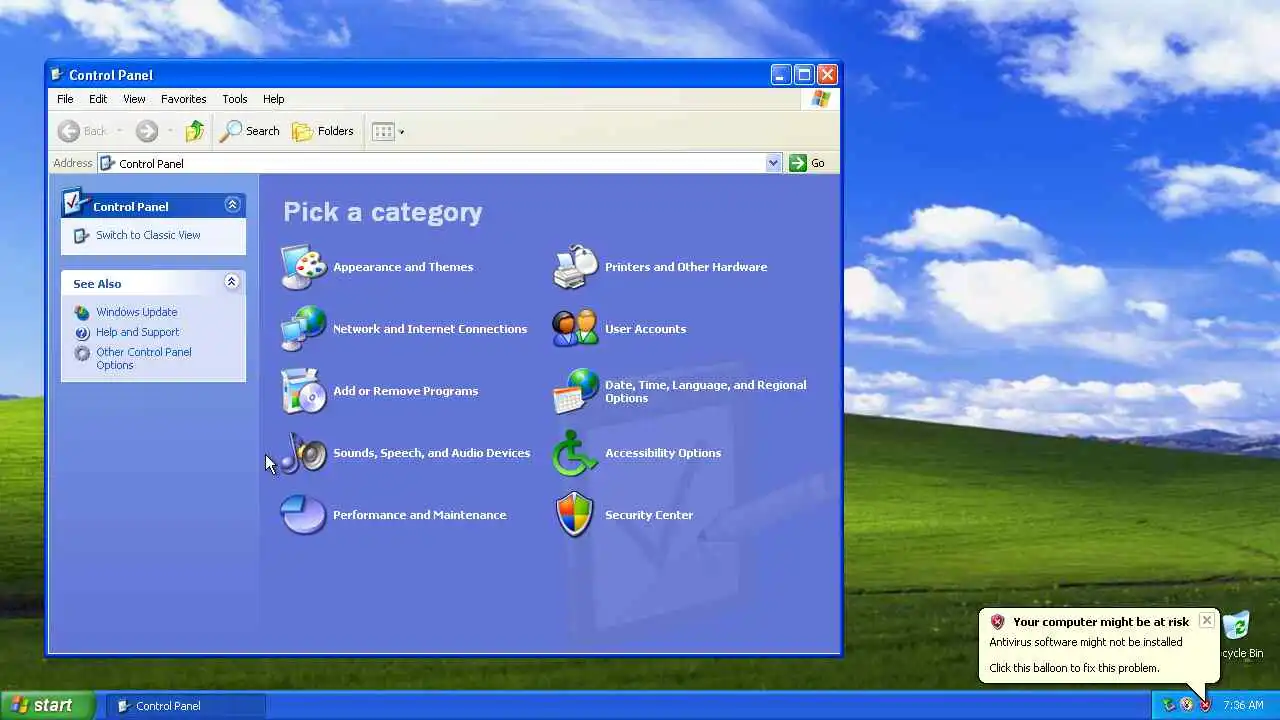Click the taskbar clock showing 7:36 AM

[x=1243, y=705]
